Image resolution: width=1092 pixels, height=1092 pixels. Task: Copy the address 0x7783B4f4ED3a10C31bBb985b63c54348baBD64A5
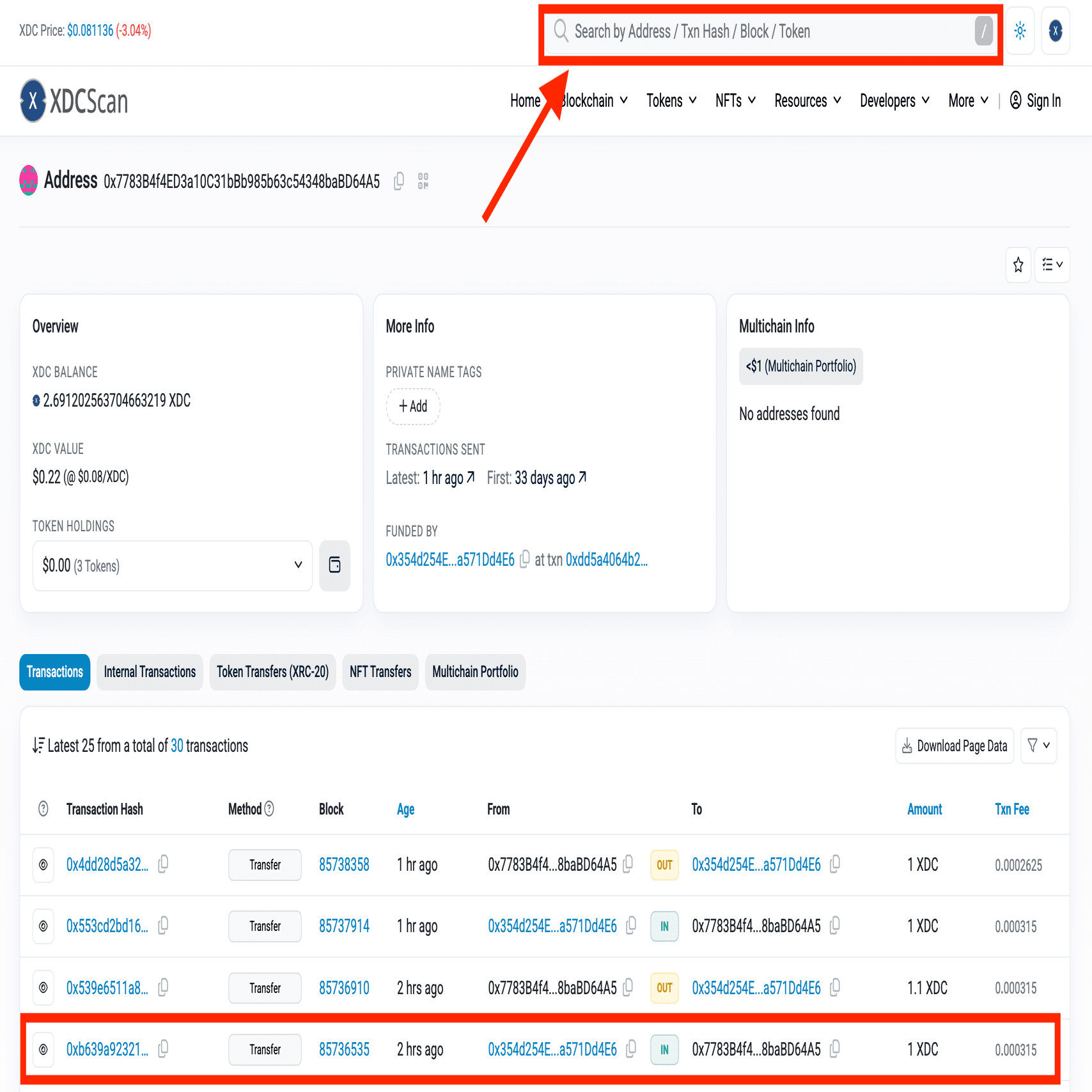click(x=399, y=181)
